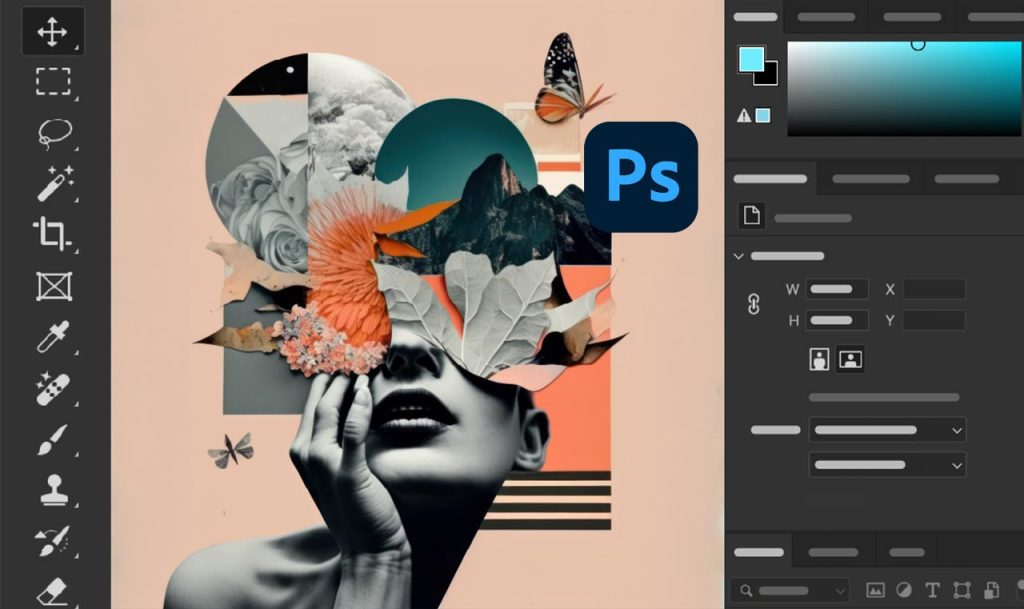
Task: Select the Brush tool
Action: click(x=53, y=439)
